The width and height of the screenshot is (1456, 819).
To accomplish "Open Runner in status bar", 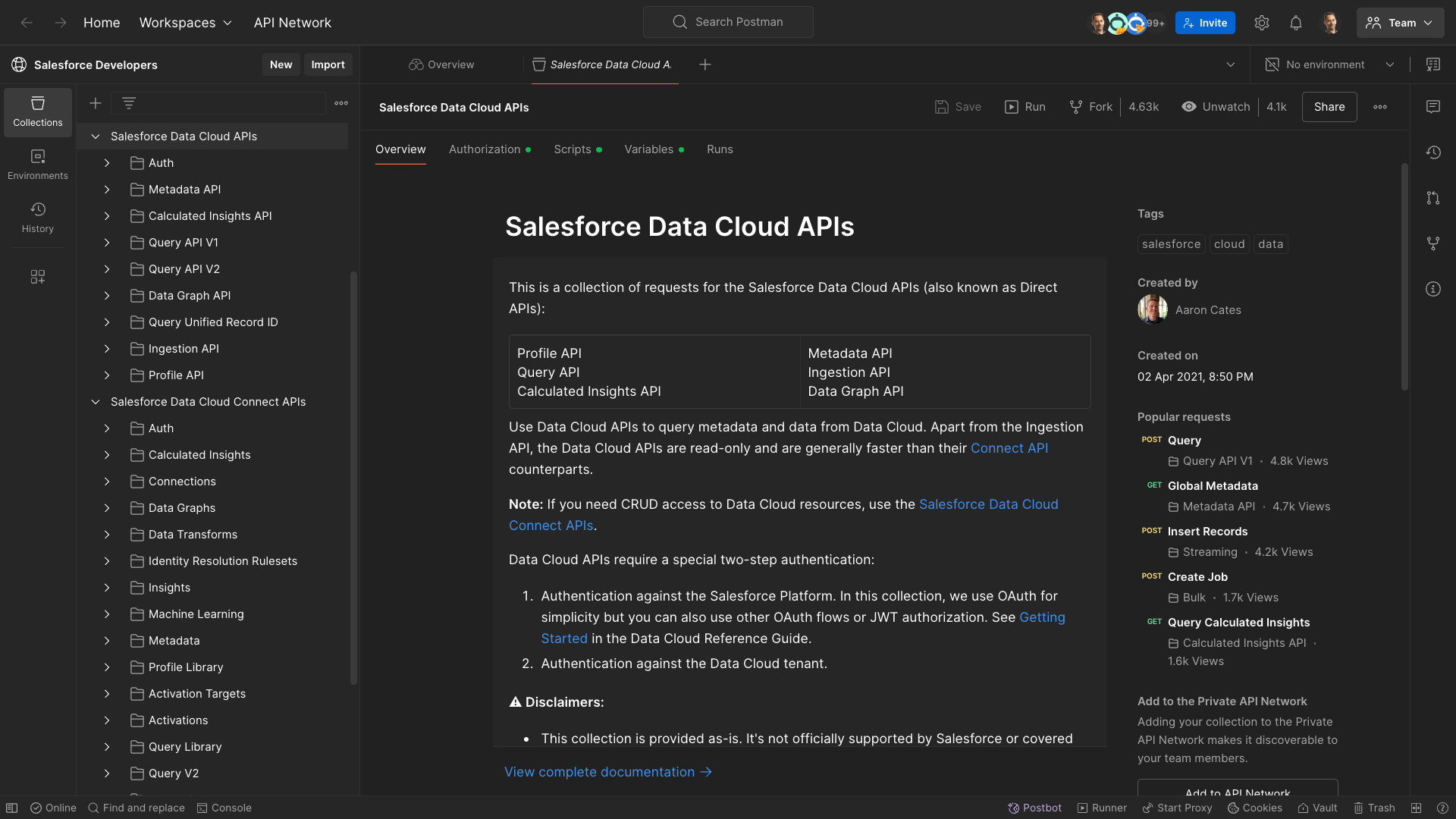I will tap(1102, 808).
